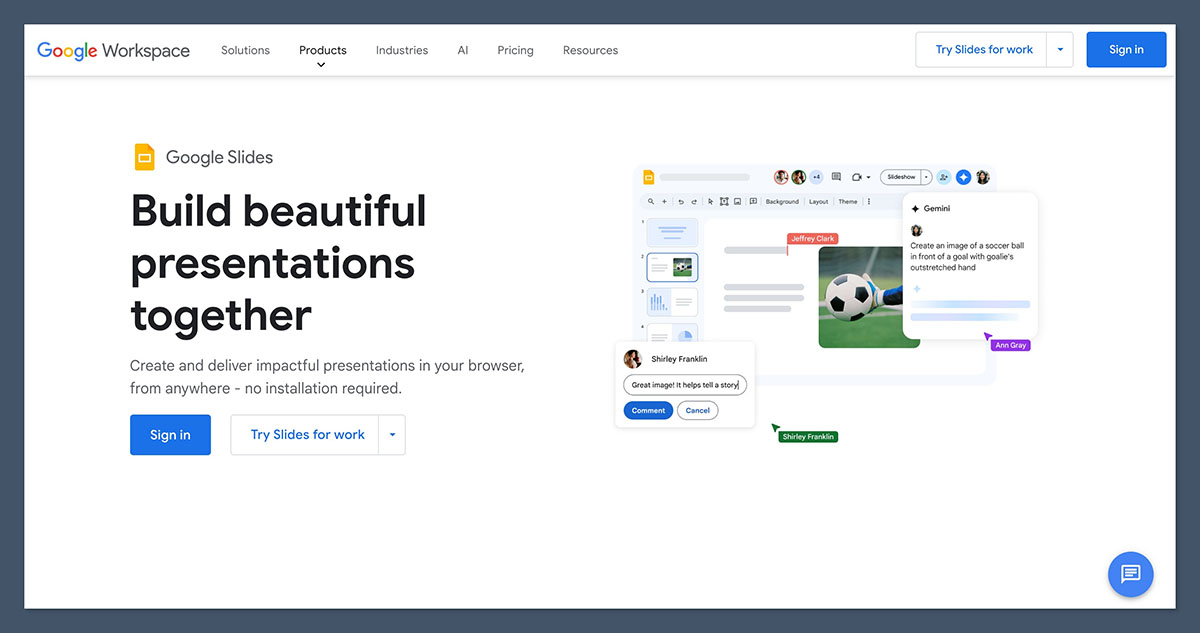Viewport: 1200px width, 633px height.
Task: Open the floating chat bubble icon
Action: [1130, 574]
